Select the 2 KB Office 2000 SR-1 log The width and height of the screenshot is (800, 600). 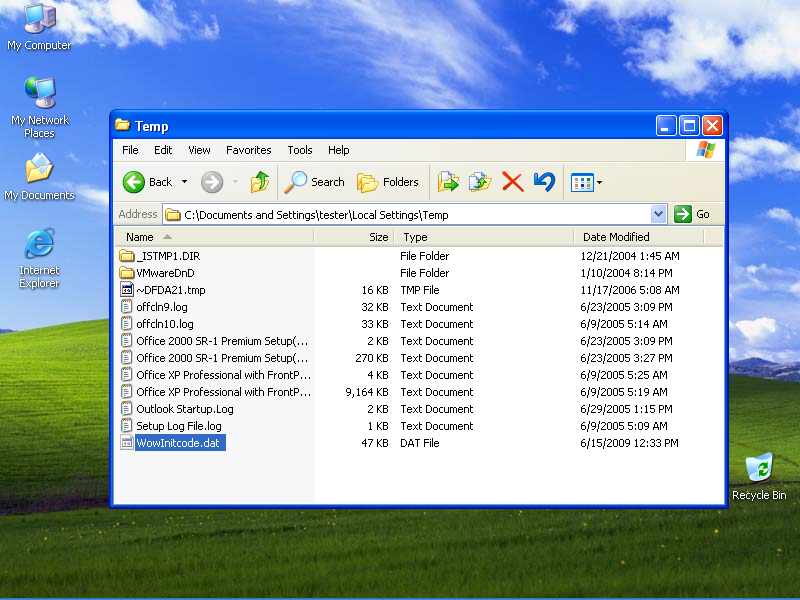coord(222,341)
